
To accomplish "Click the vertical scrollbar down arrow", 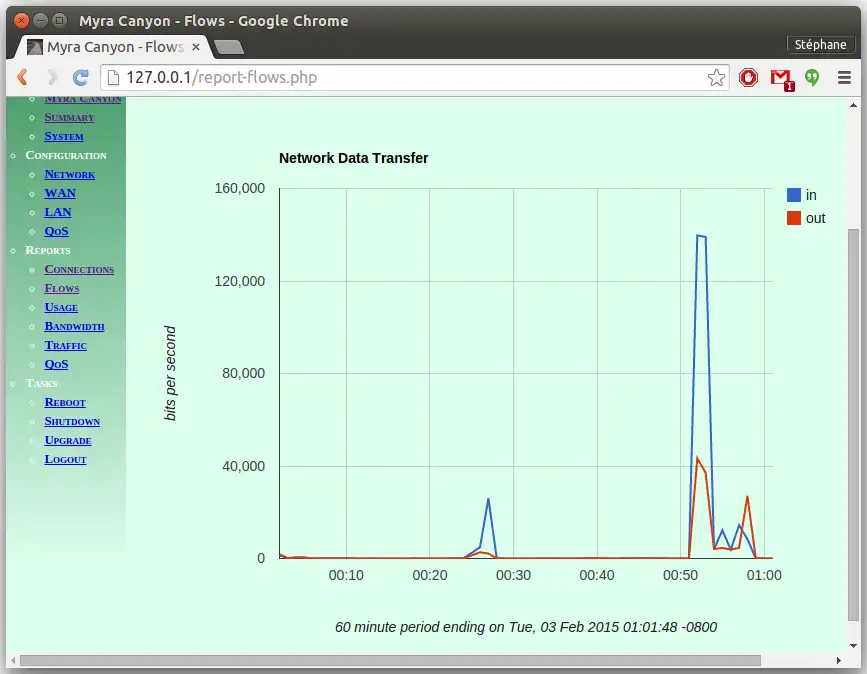I will pyautogui.click(x=853, y=646).
